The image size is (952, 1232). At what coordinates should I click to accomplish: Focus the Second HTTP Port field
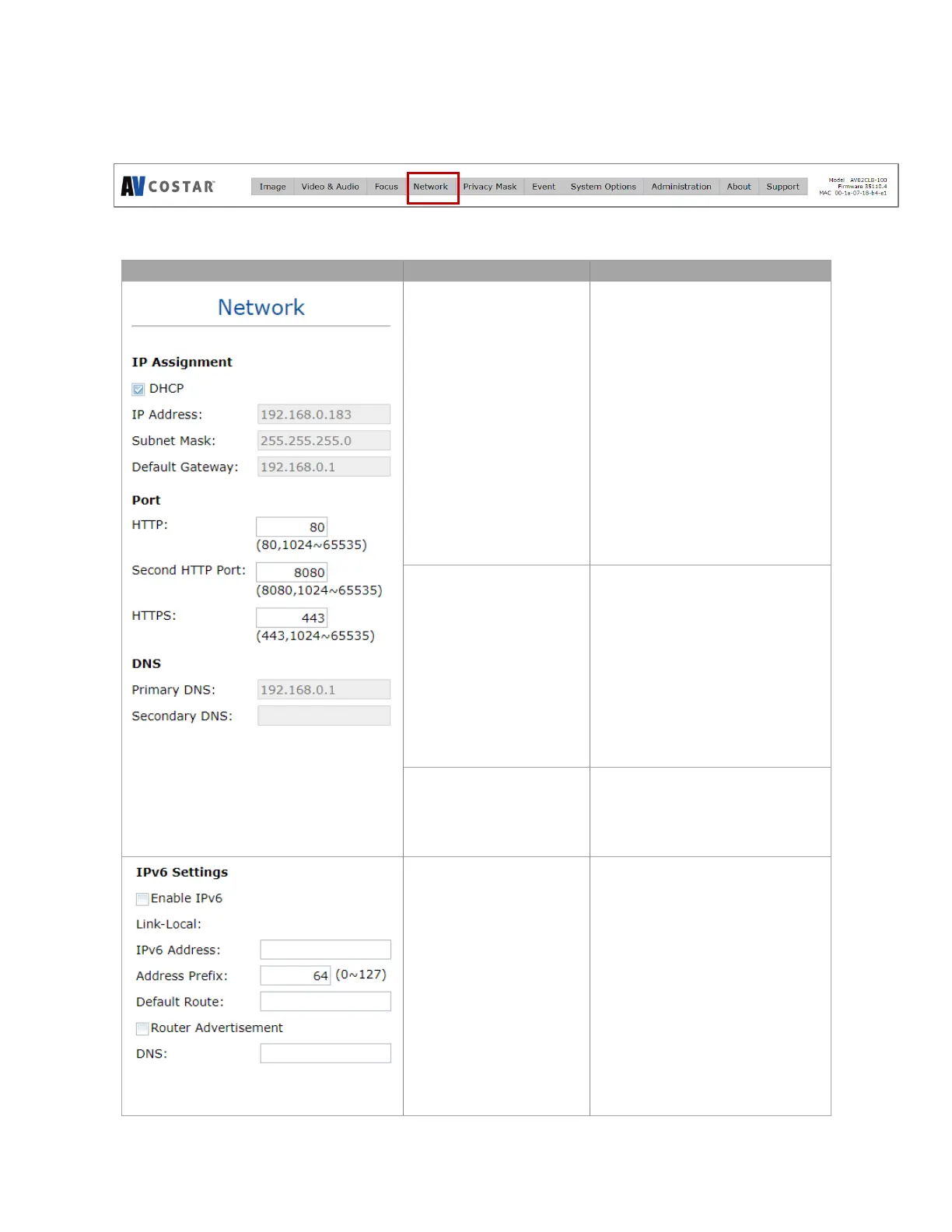point(292,572)
